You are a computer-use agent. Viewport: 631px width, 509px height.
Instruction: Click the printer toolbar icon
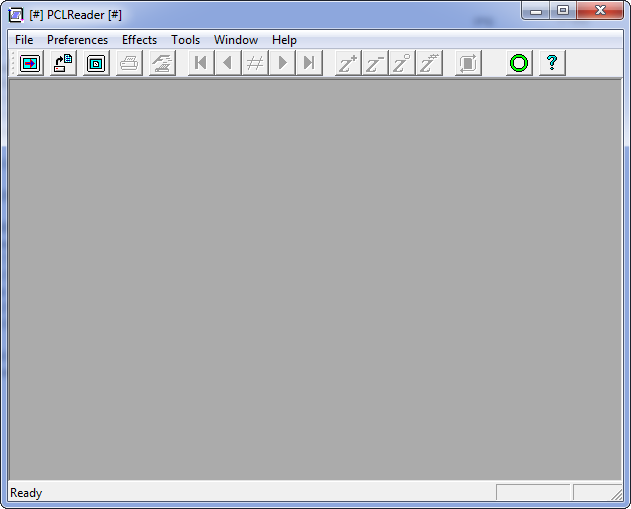point(129,63)
